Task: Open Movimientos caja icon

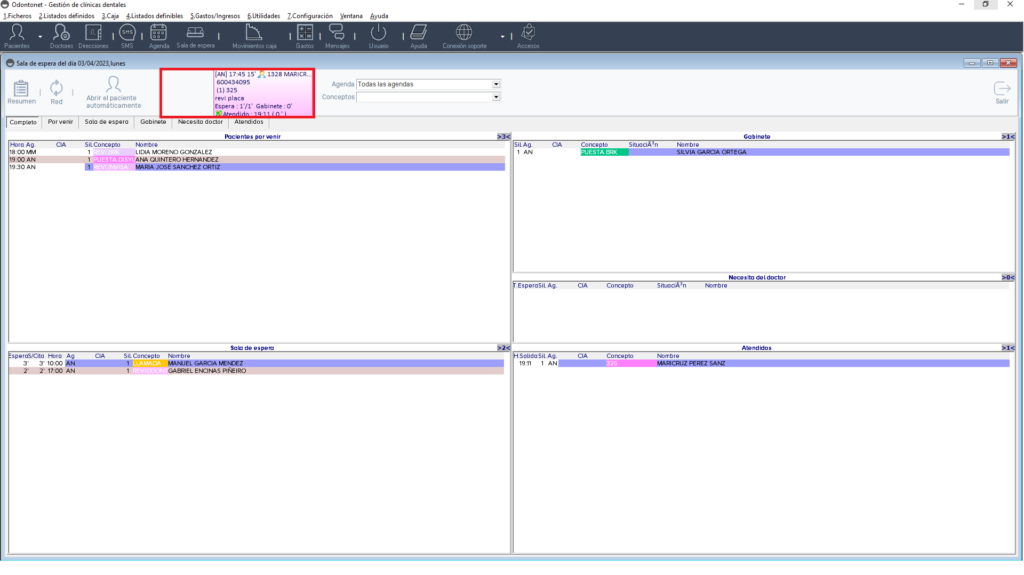Action: click(254, 36)
